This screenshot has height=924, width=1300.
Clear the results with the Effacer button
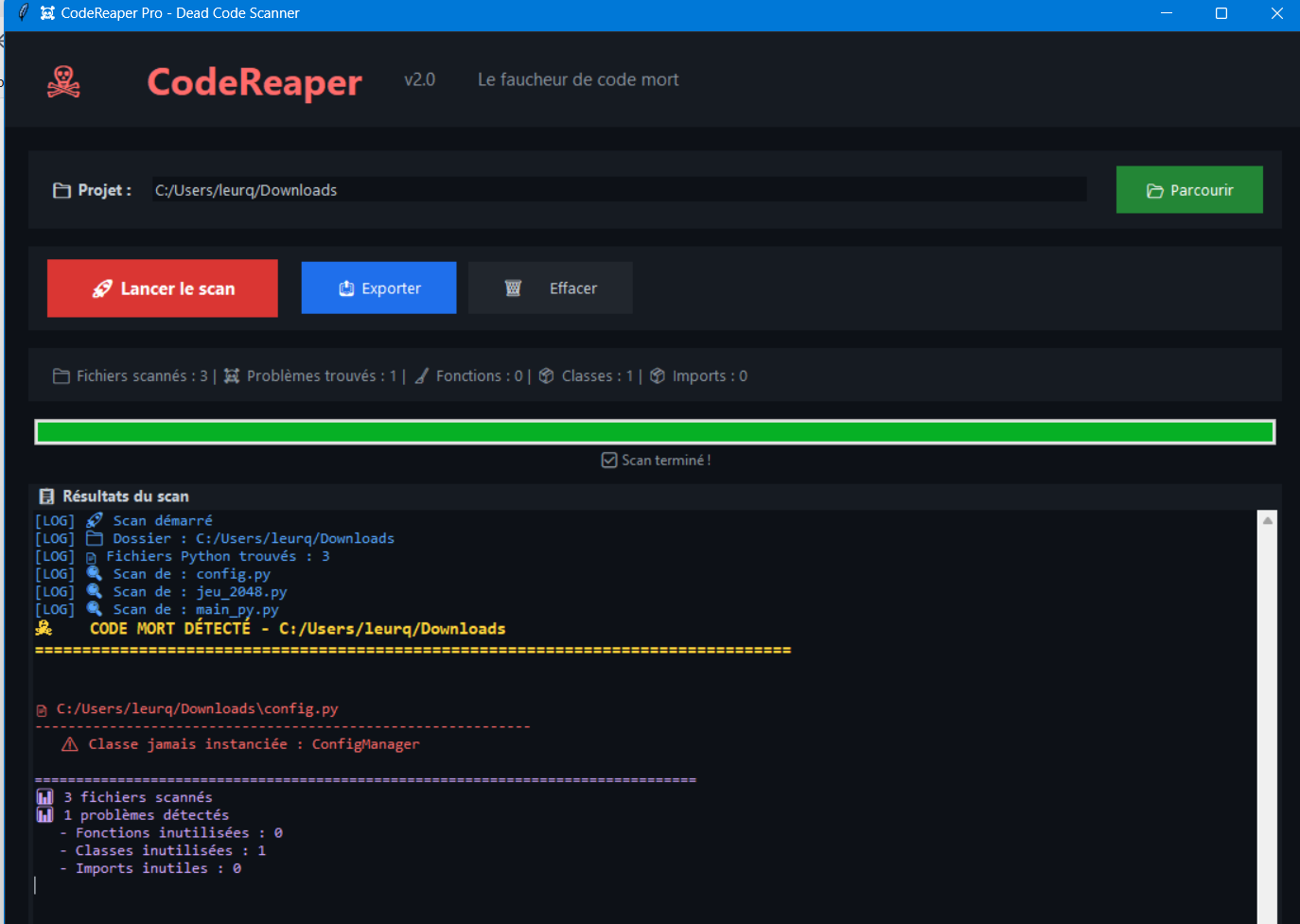pos(551,288)
